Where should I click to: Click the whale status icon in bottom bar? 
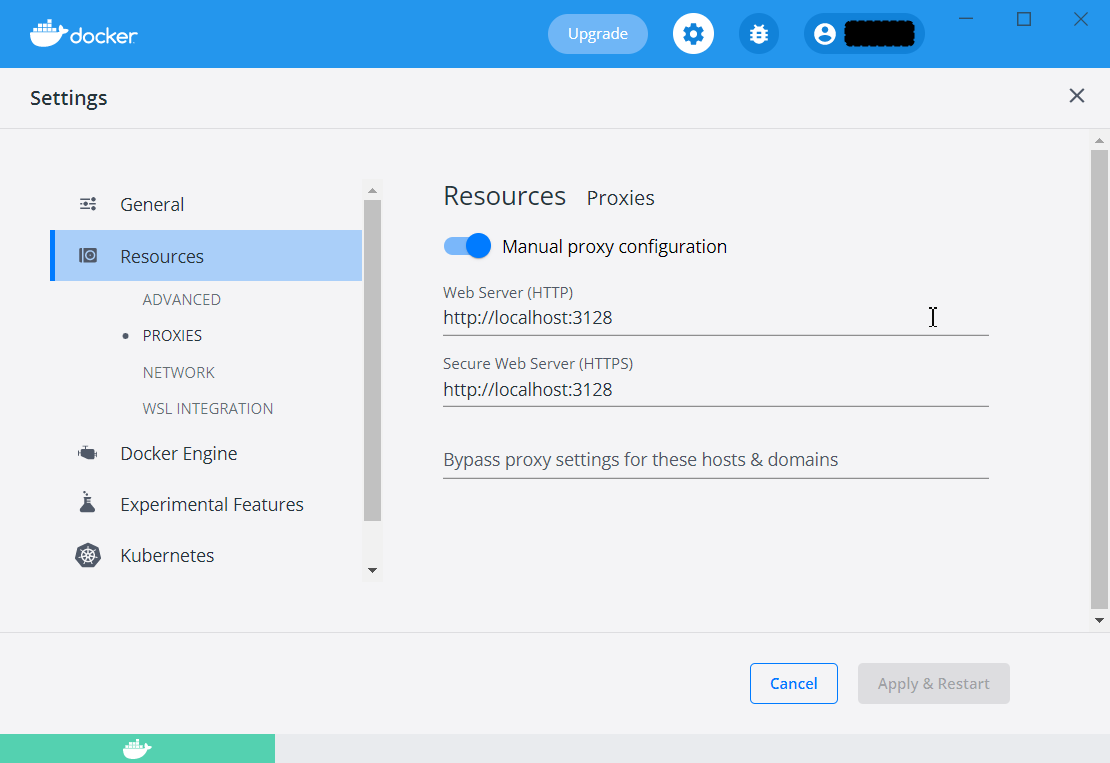click(x=137, y=749)
